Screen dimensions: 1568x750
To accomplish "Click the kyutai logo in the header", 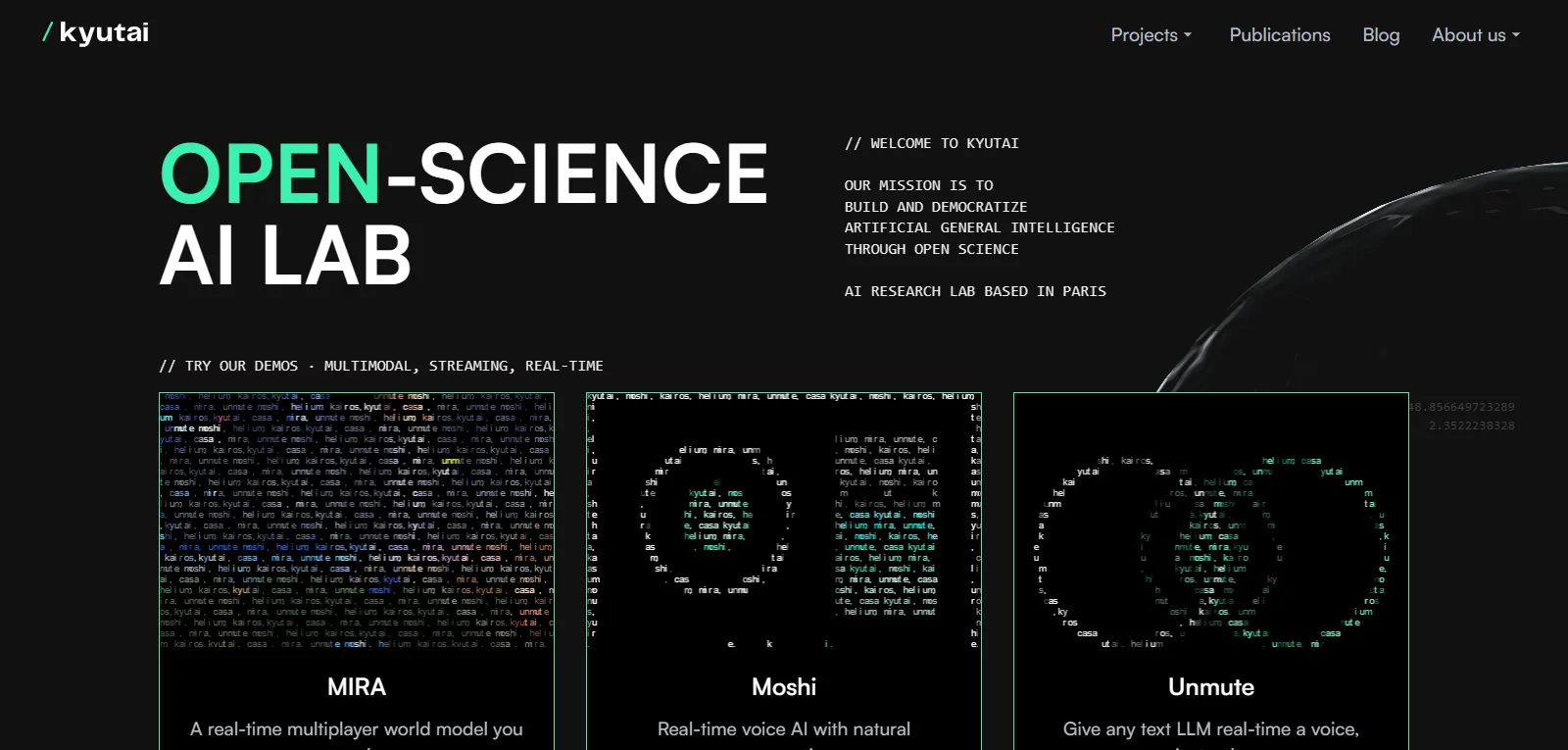I will click(x=96, y=33).
